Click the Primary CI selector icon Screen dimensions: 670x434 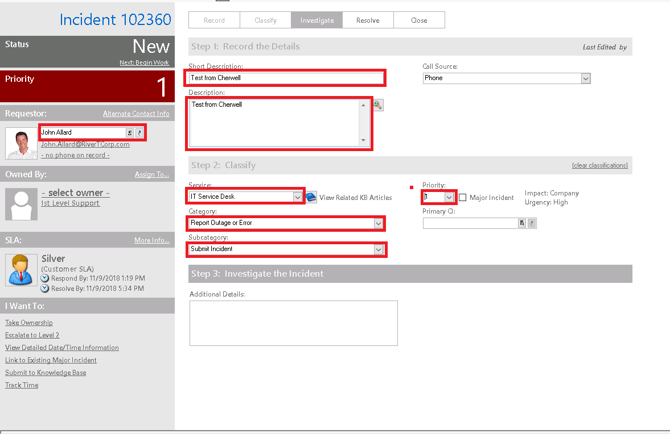(x=522, y=224)
